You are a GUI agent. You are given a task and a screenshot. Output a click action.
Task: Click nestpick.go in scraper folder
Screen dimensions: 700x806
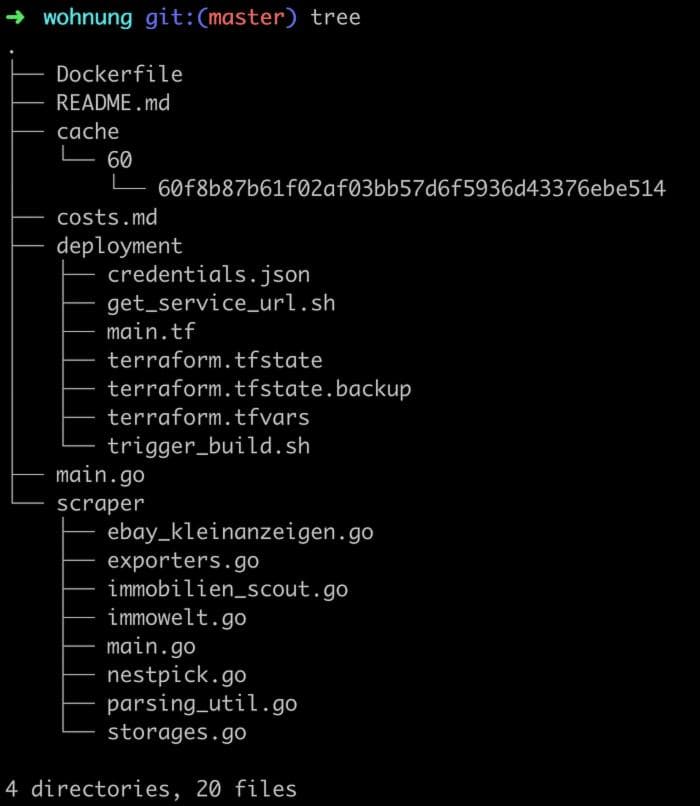(176, 675)
